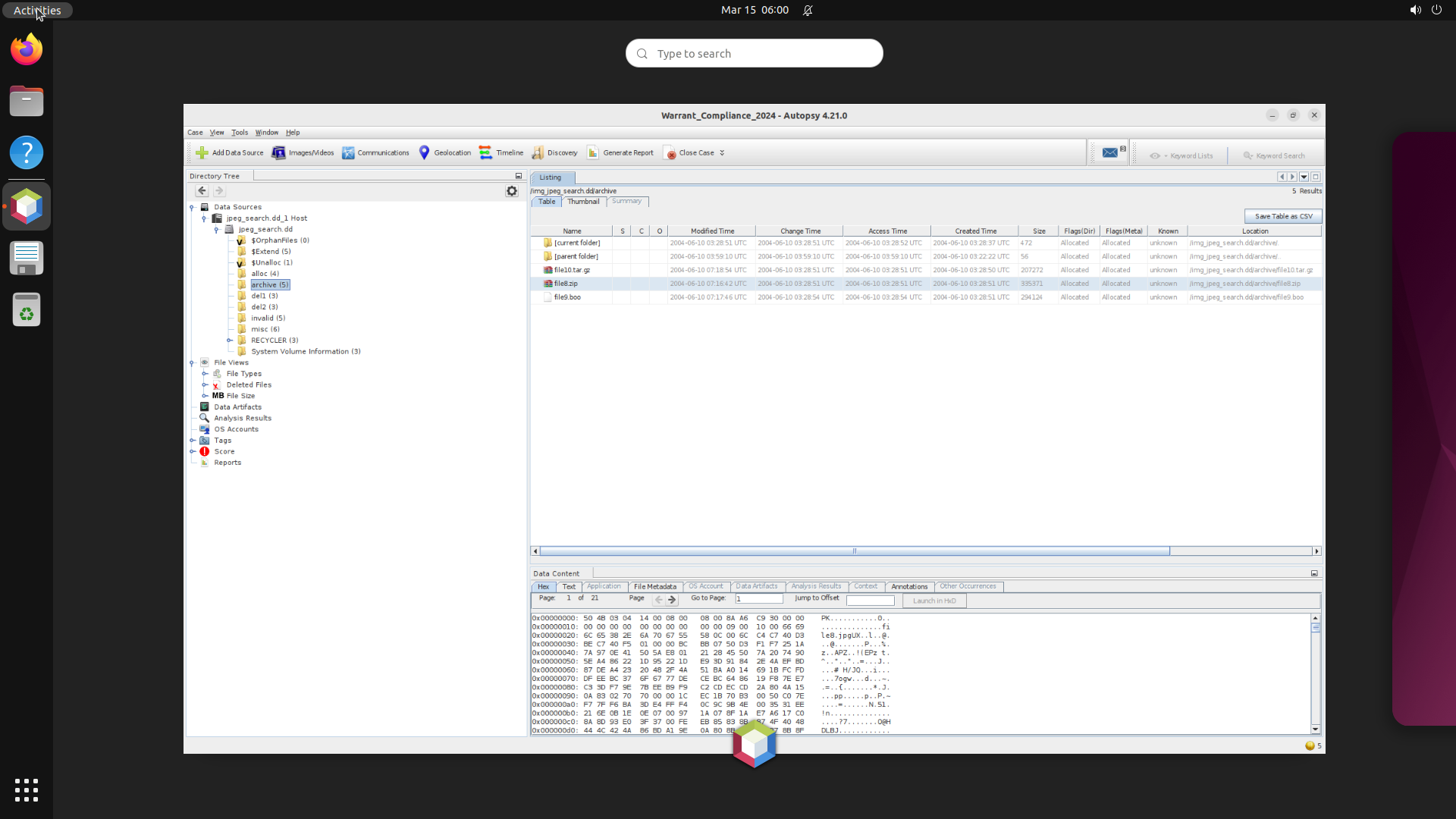Viewport: 1456px width, 819px height.
Task: Open the Communications visualization tool
Action: 375,153
